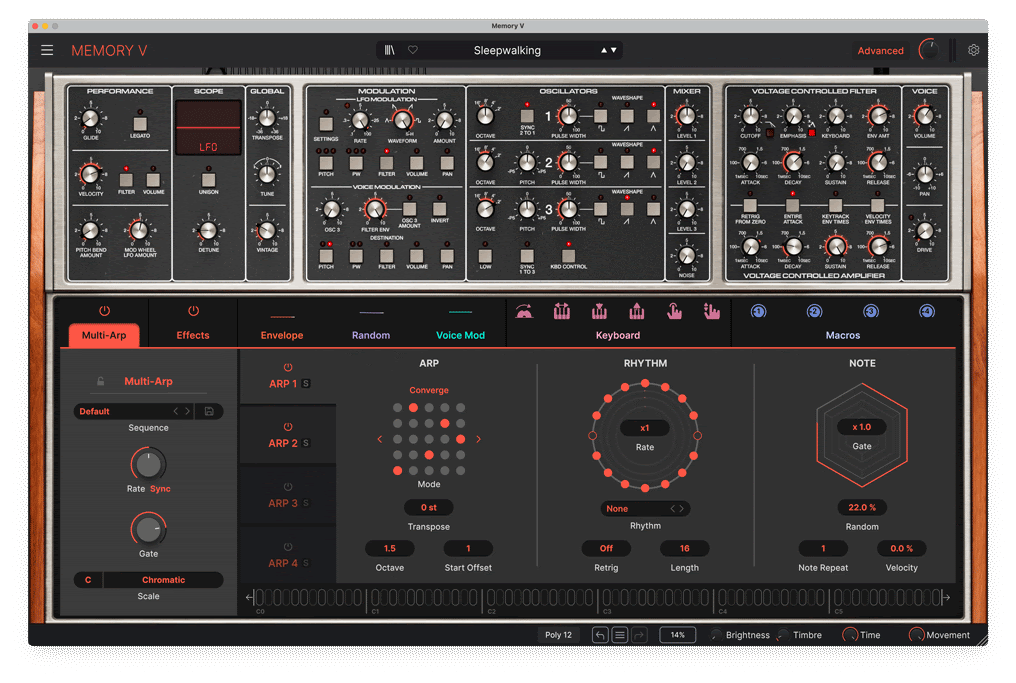Select Macro 3 icon
Screen dimensions: 1016x683
pyautogui.click(x=871, y=312)
